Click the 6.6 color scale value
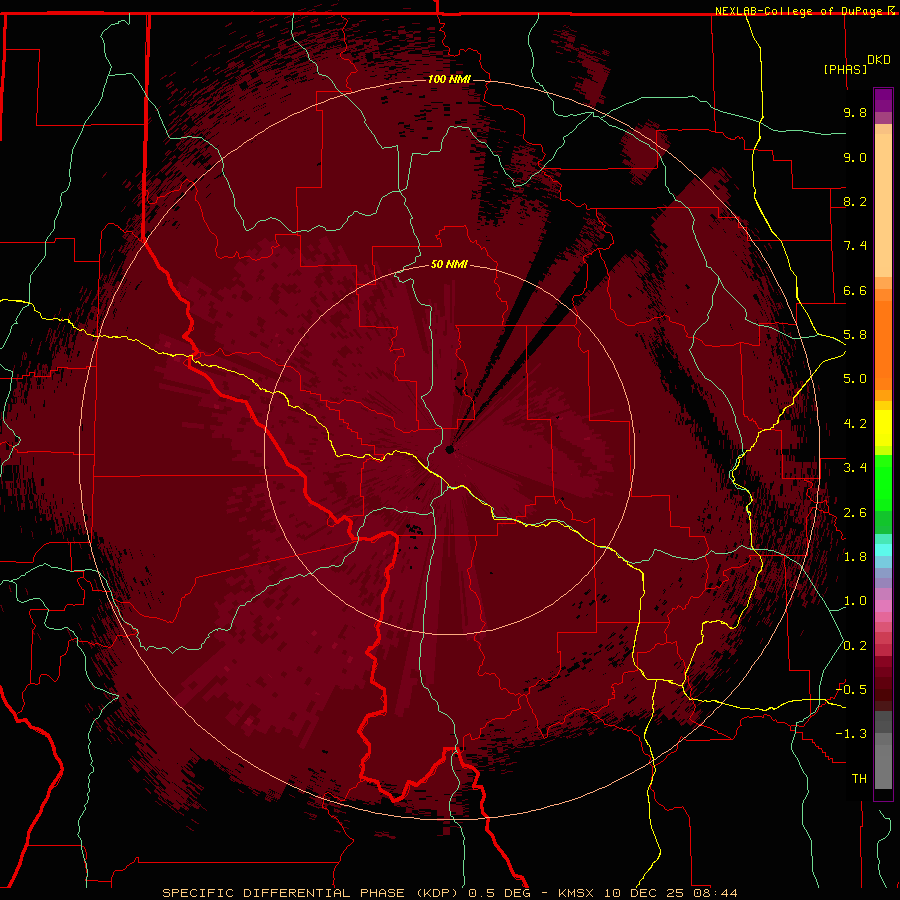Image resolution: width=900 pixels, height=900 pixels. pyautogui.click(x=855, y=290)
